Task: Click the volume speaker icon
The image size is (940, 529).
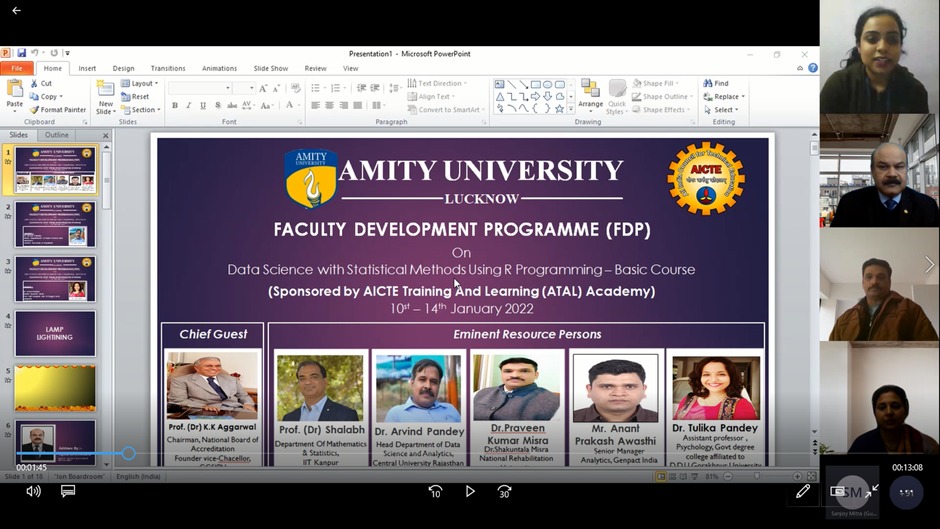Action: point(34,491)
